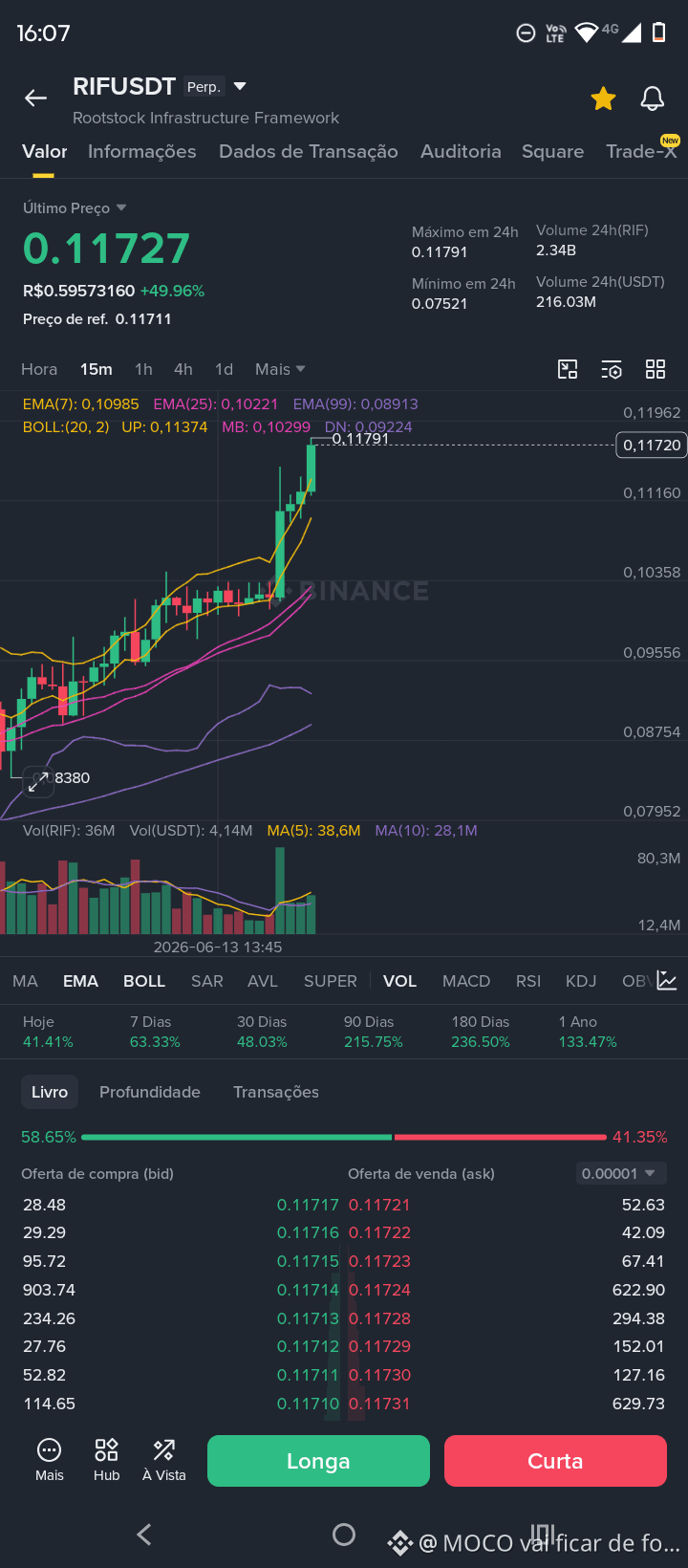Expand the Mais intervals dropdown
The width and height of the screenshot is (688, 1568).
(280, 369)
